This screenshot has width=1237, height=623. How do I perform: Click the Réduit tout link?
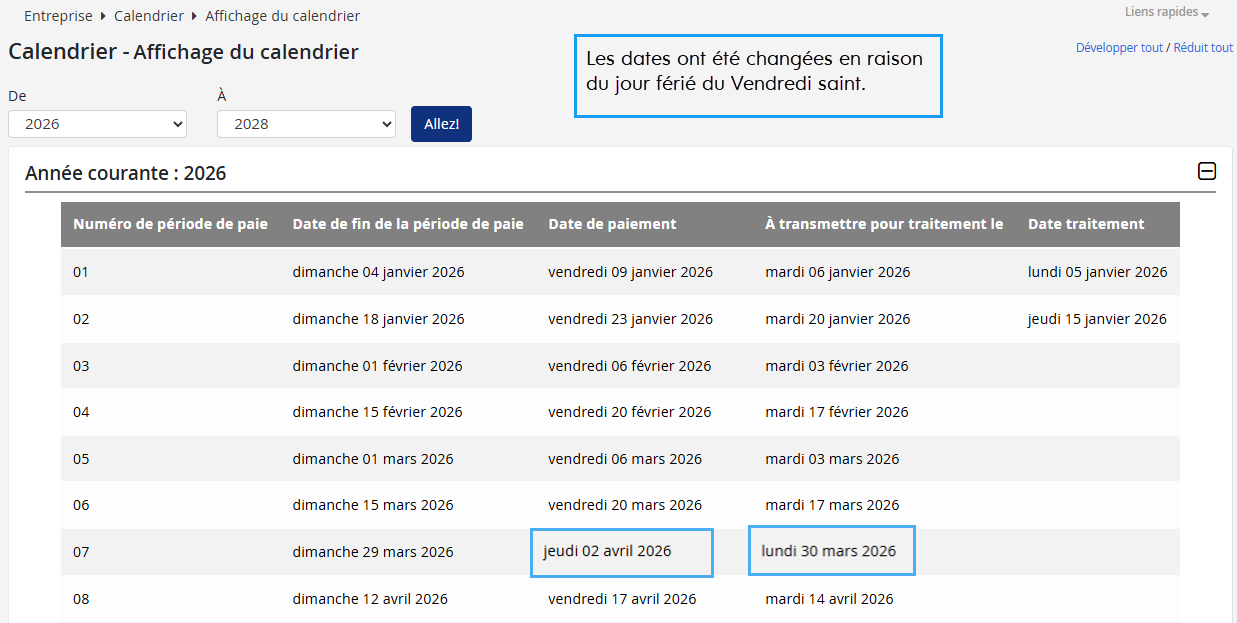point(1203,48)
